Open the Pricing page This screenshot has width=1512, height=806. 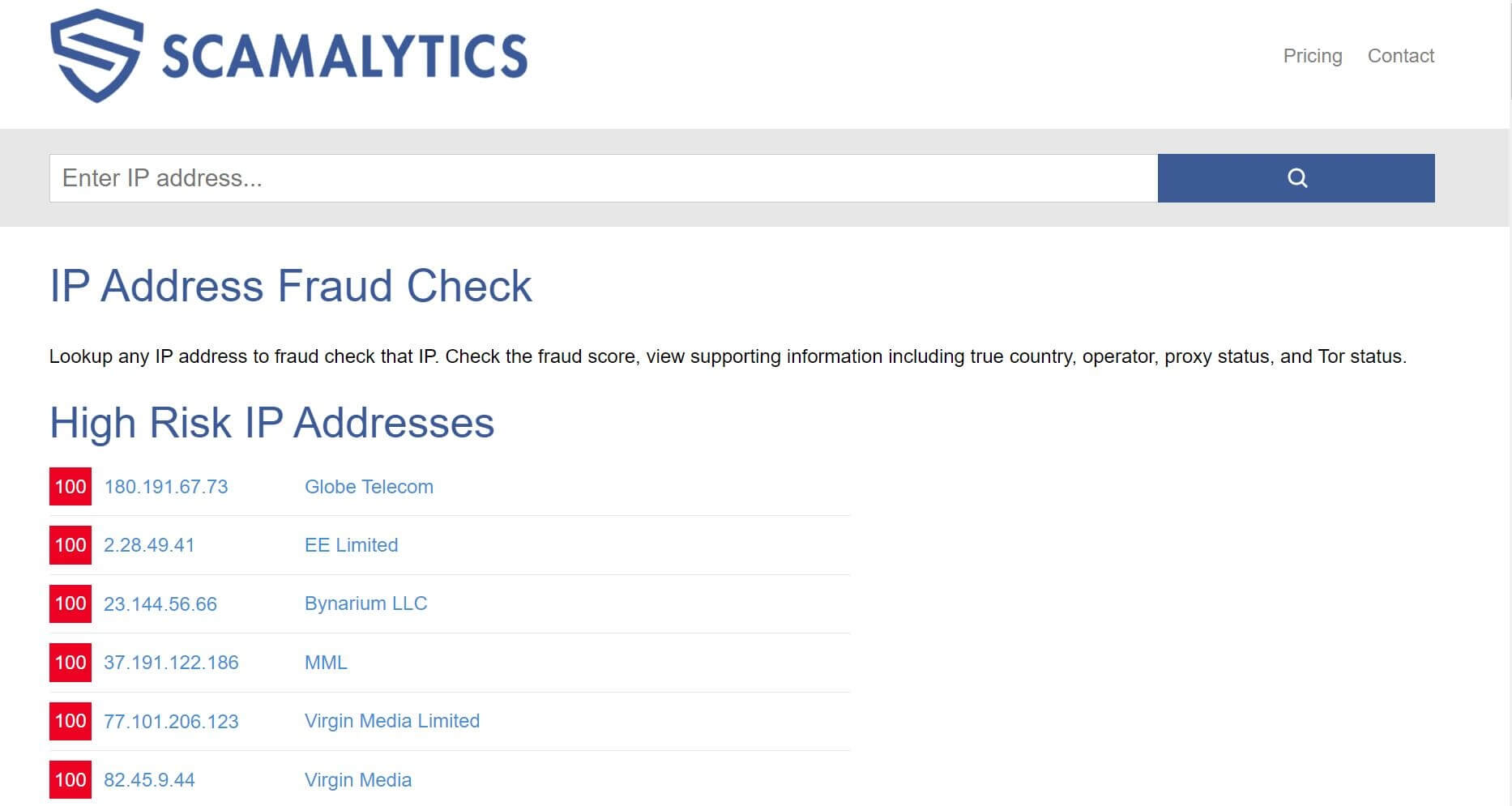[x=1312, y=56]
